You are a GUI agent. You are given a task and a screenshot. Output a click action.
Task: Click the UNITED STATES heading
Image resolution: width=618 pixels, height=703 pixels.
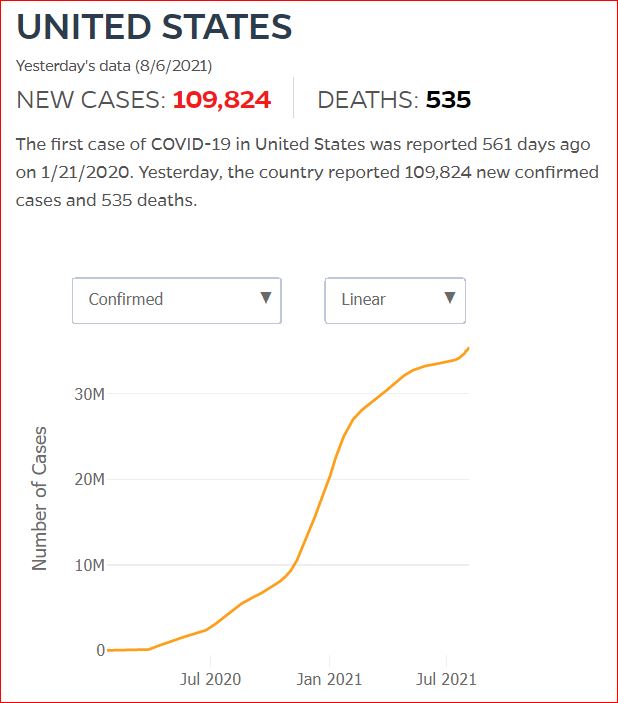pyautogui.click(x=154, y=27)
